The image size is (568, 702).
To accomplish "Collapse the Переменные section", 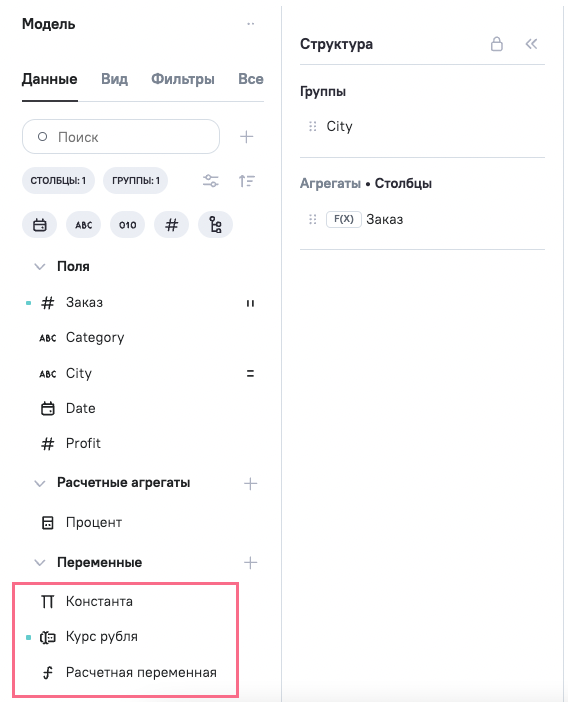I will (40, 563).
